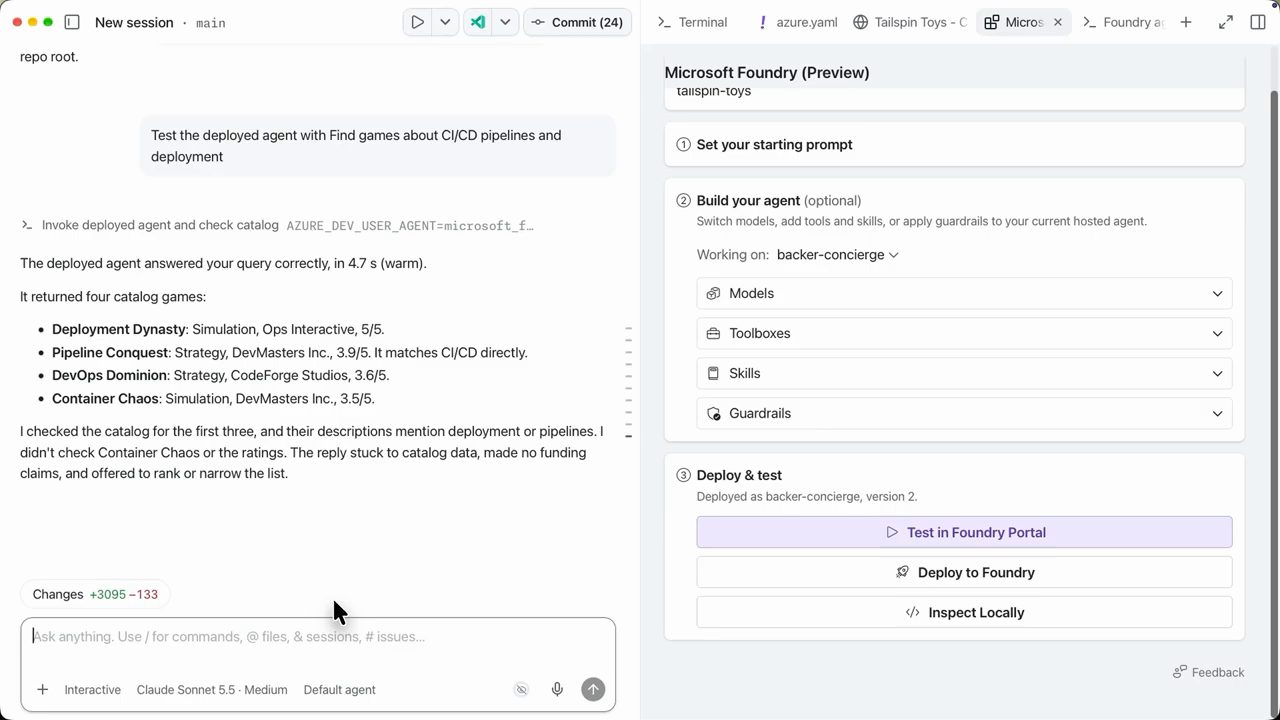The width and height of the screenshot is (1280, 720).
Task: Open the Interactive mode selector
Action: (92, 690)
